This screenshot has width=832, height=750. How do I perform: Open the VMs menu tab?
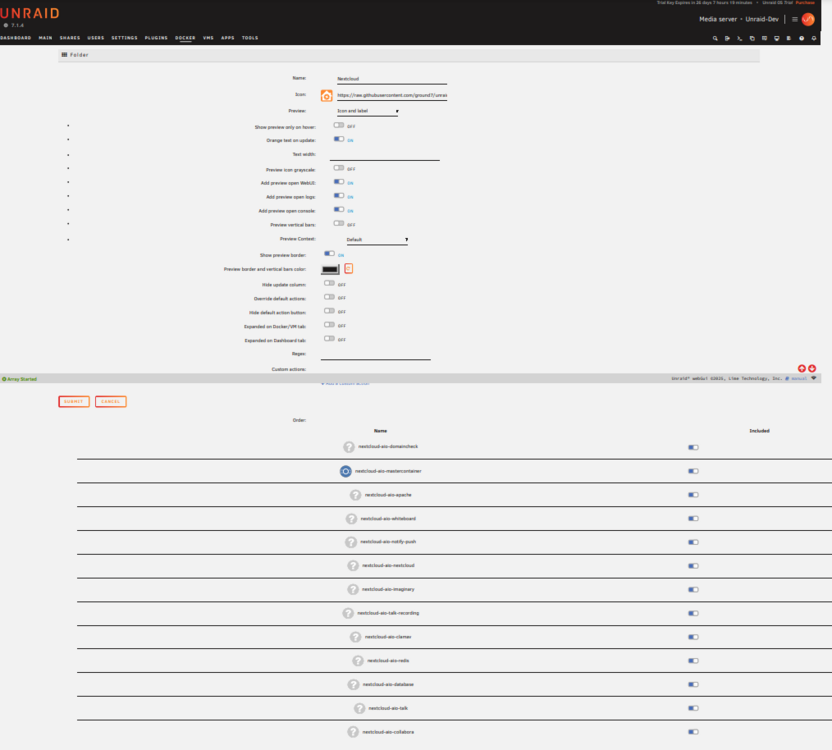[x=208, y=38]
